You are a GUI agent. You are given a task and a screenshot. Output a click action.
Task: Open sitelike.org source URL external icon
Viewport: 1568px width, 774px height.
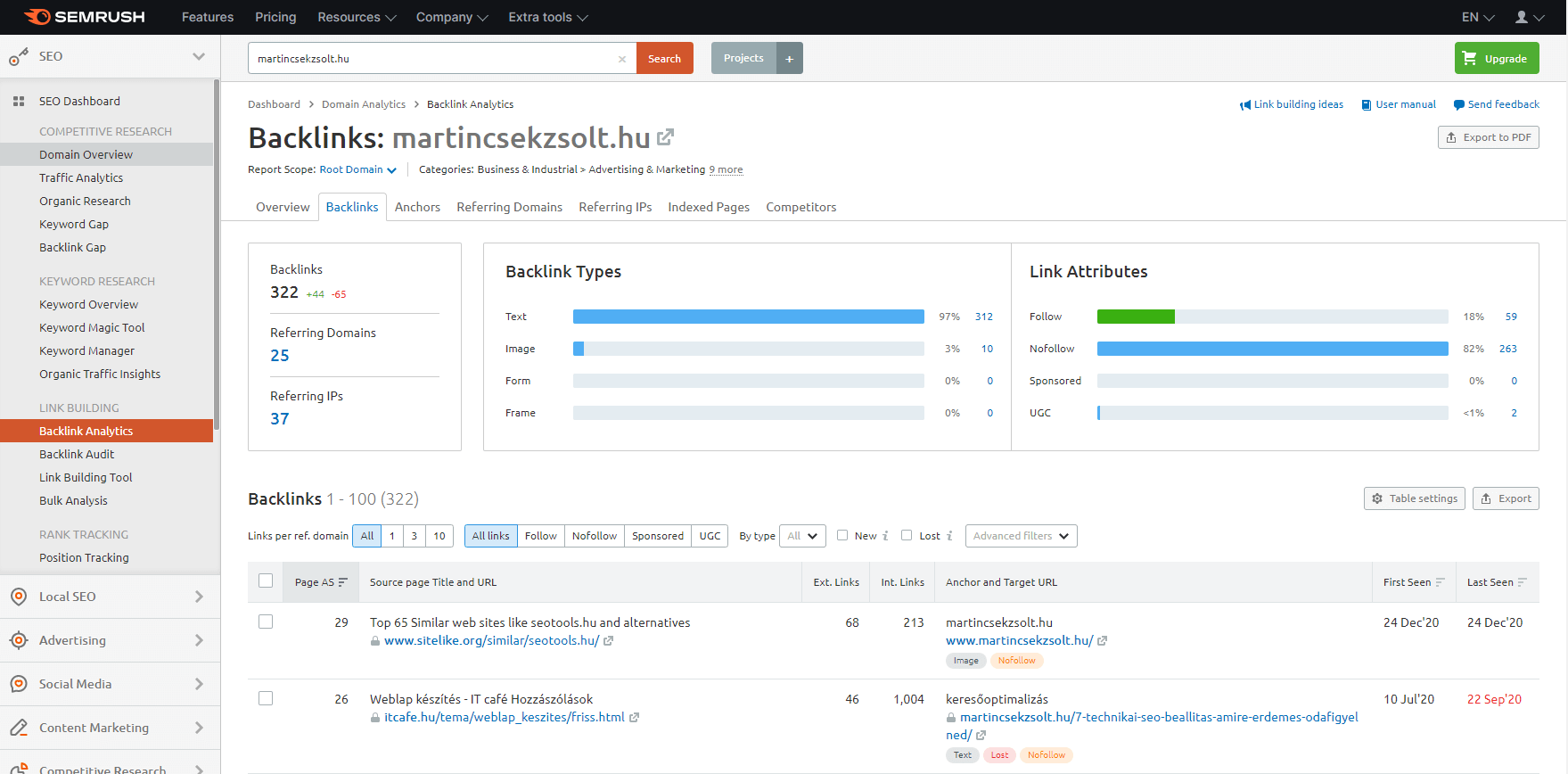pyautogui.click(x=608, y=641)
